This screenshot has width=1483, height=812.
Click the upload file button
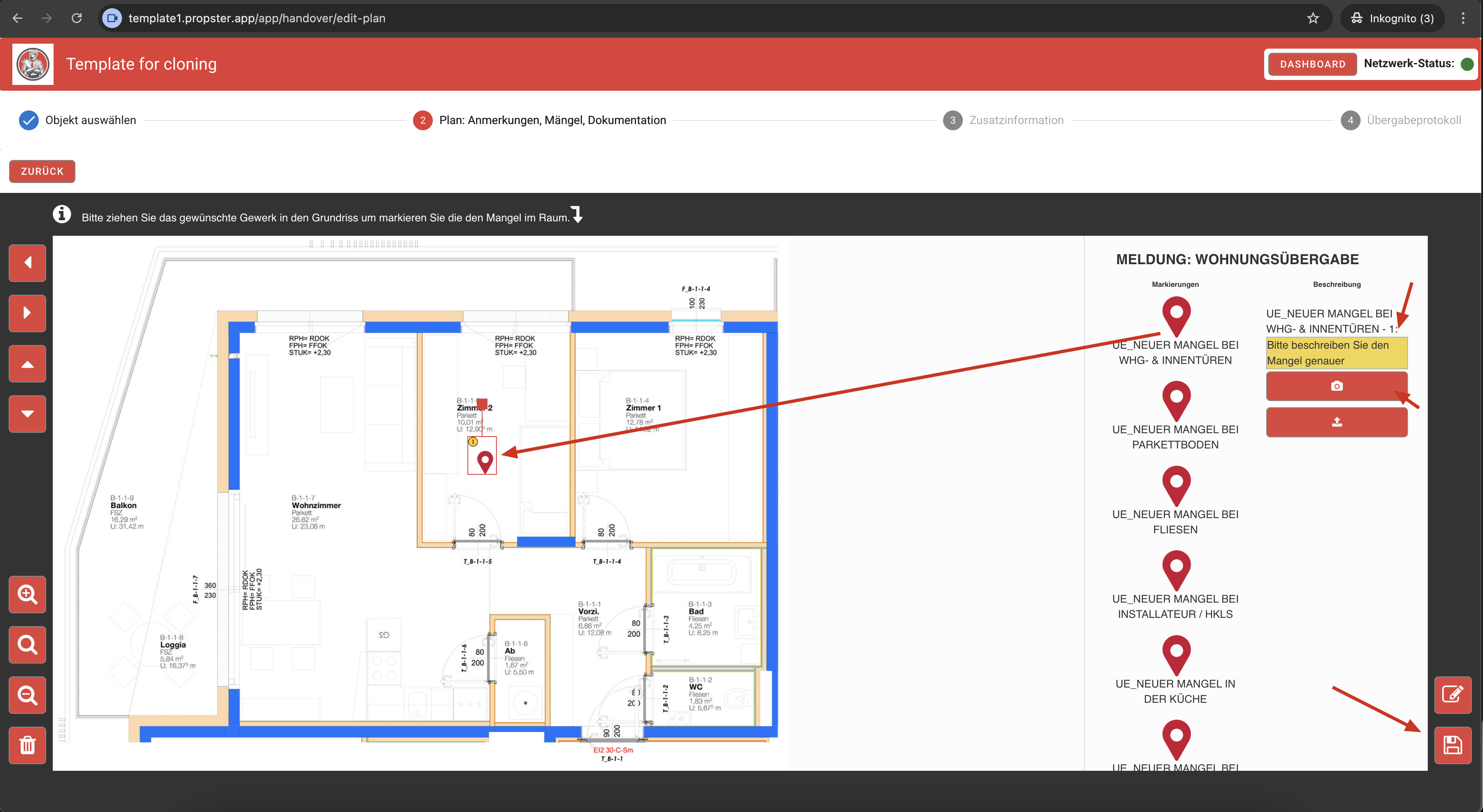click(x=1336, y=422)
